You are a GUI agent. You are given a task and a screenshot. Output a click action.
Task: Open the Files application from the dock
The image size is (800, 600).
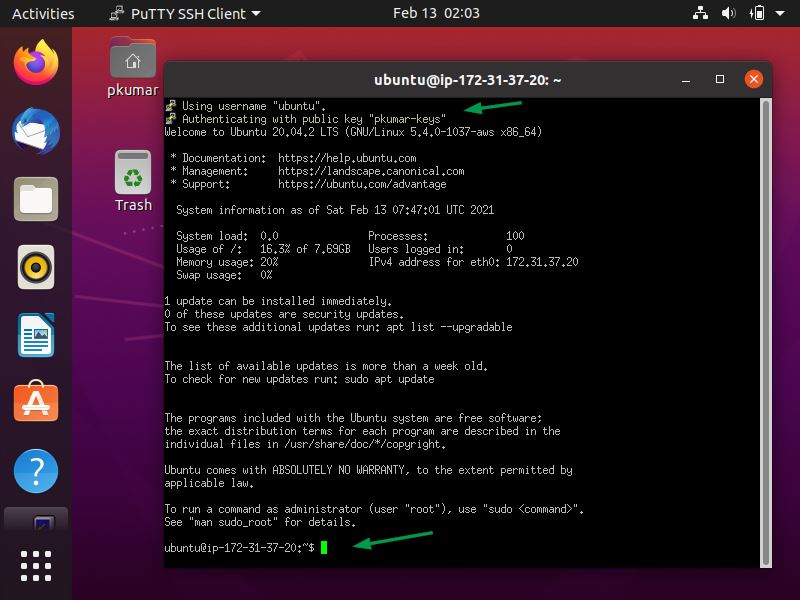(x=35, y=198)
